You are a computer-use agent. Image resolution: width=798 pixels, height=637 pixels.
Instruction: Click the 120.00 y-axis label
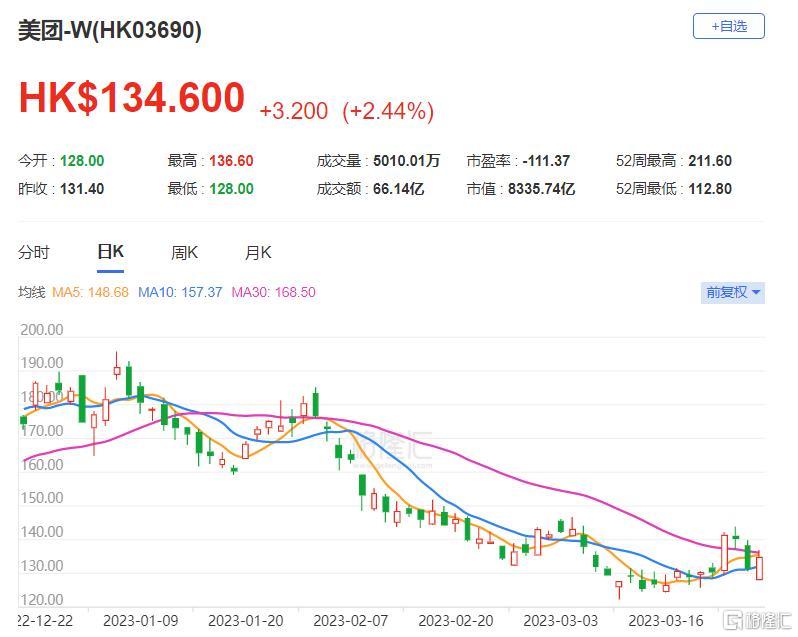click(x=42, y=599)
